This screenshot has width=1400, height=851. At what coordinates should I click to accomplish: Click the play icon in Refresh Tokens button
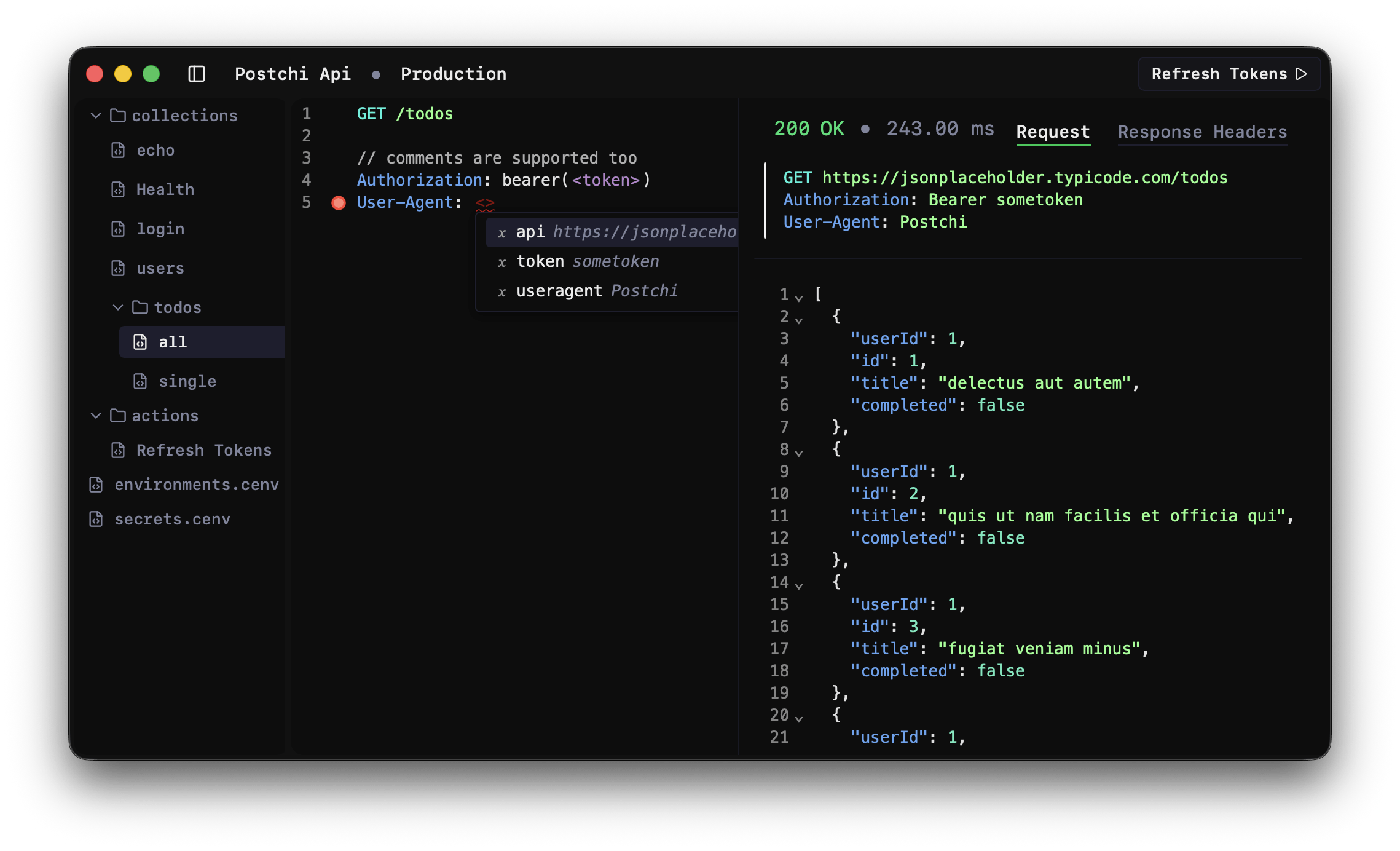tap(1301, 74)
